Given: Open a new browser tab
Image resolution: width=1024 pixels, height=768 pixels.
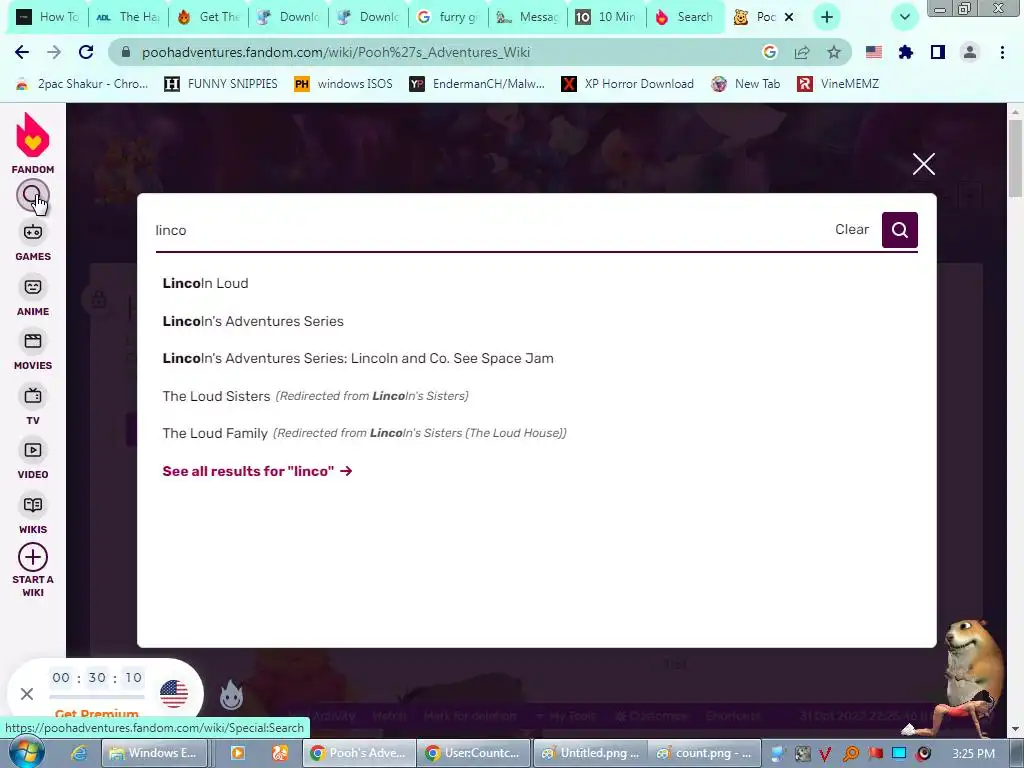Looking at the screenshot, I should click(x=827, y=17).
